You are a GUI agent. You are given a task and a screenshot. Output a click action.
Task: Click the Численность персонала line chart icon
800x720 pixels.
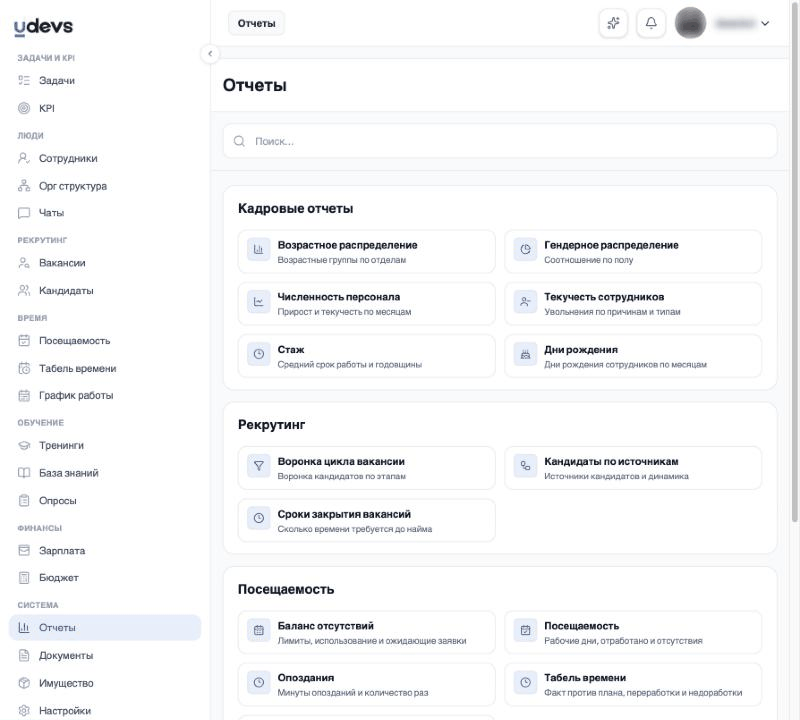(259, 302)
